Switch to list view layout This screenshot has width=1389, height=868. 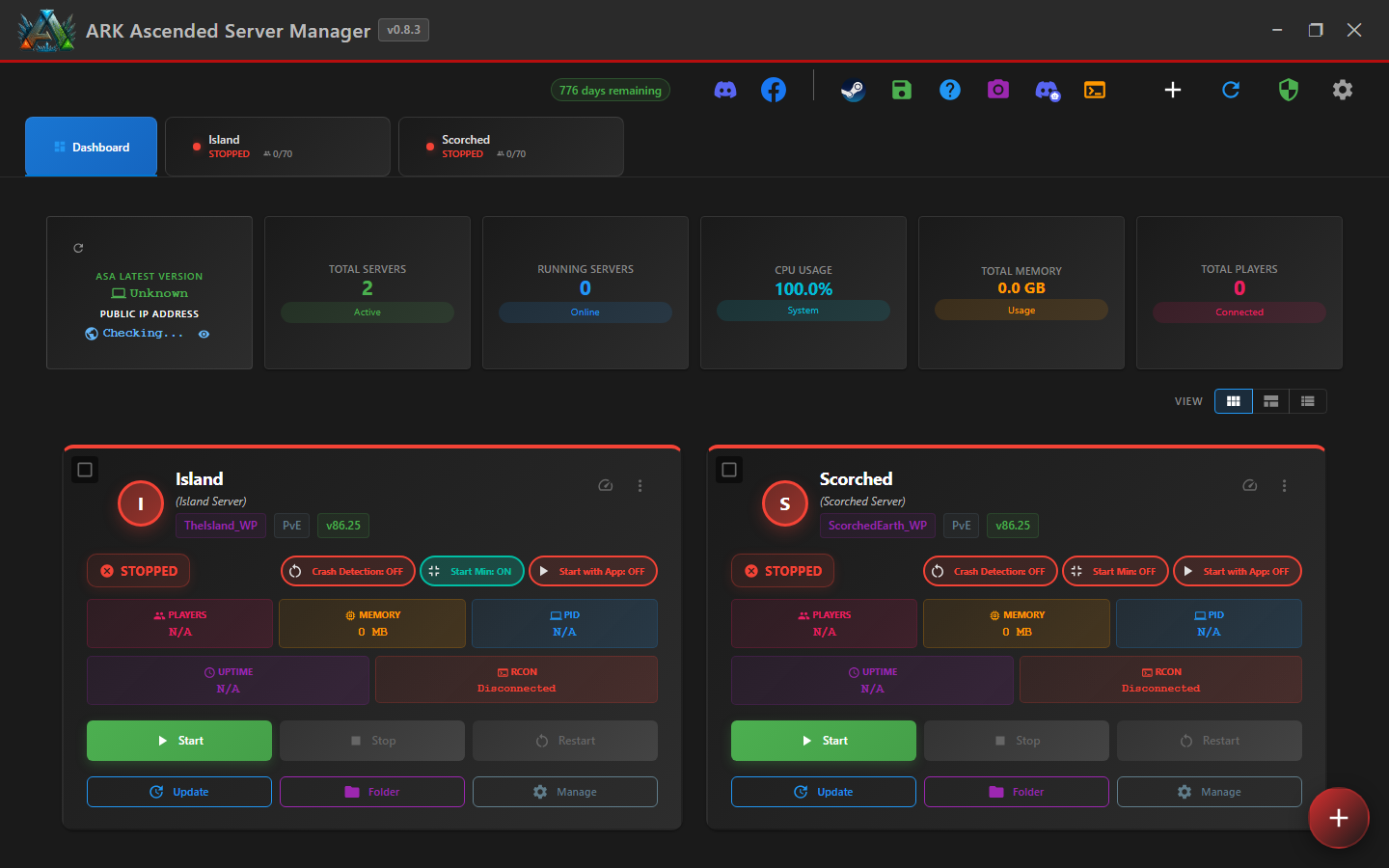click(1308, 401)
